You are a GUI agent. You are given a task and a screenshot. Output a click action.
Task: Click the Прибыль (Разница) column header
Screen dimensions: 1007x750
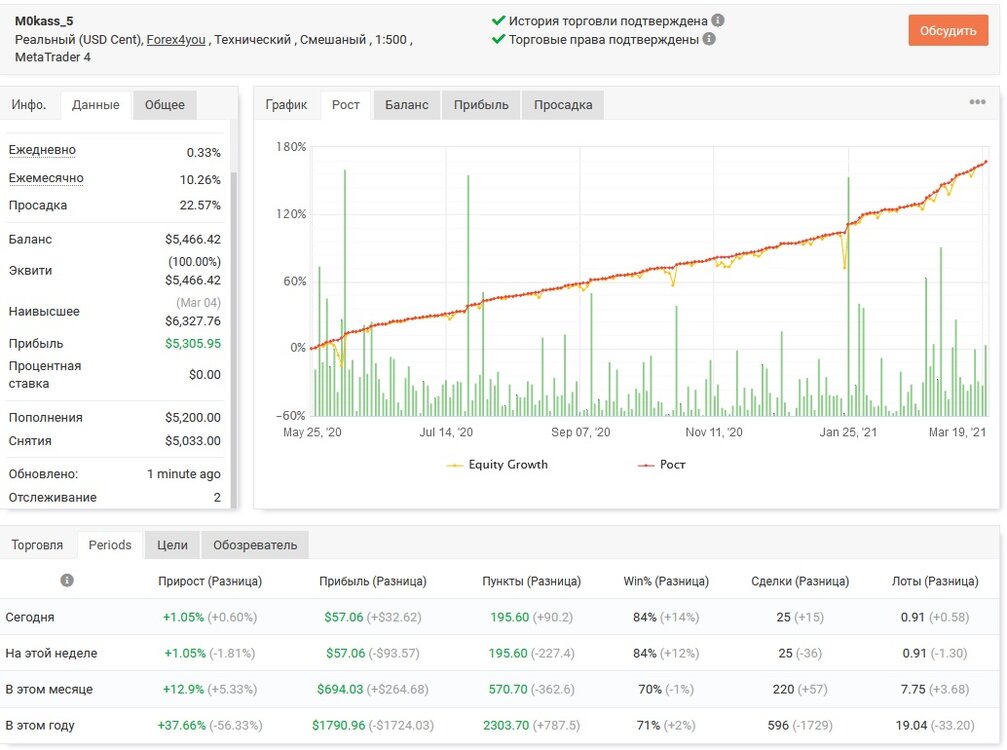click(x=372, y=581)
